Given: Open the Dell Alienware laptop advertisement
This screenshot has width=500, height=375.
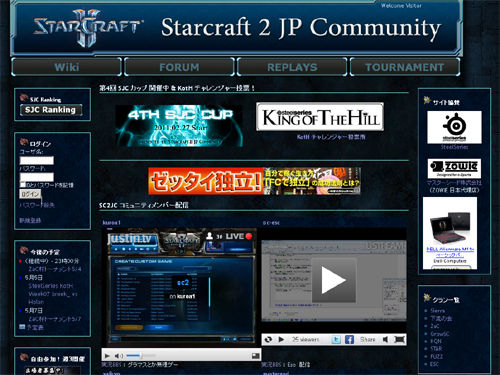Looking at the screenshot, I should click(x=450, y=229).
